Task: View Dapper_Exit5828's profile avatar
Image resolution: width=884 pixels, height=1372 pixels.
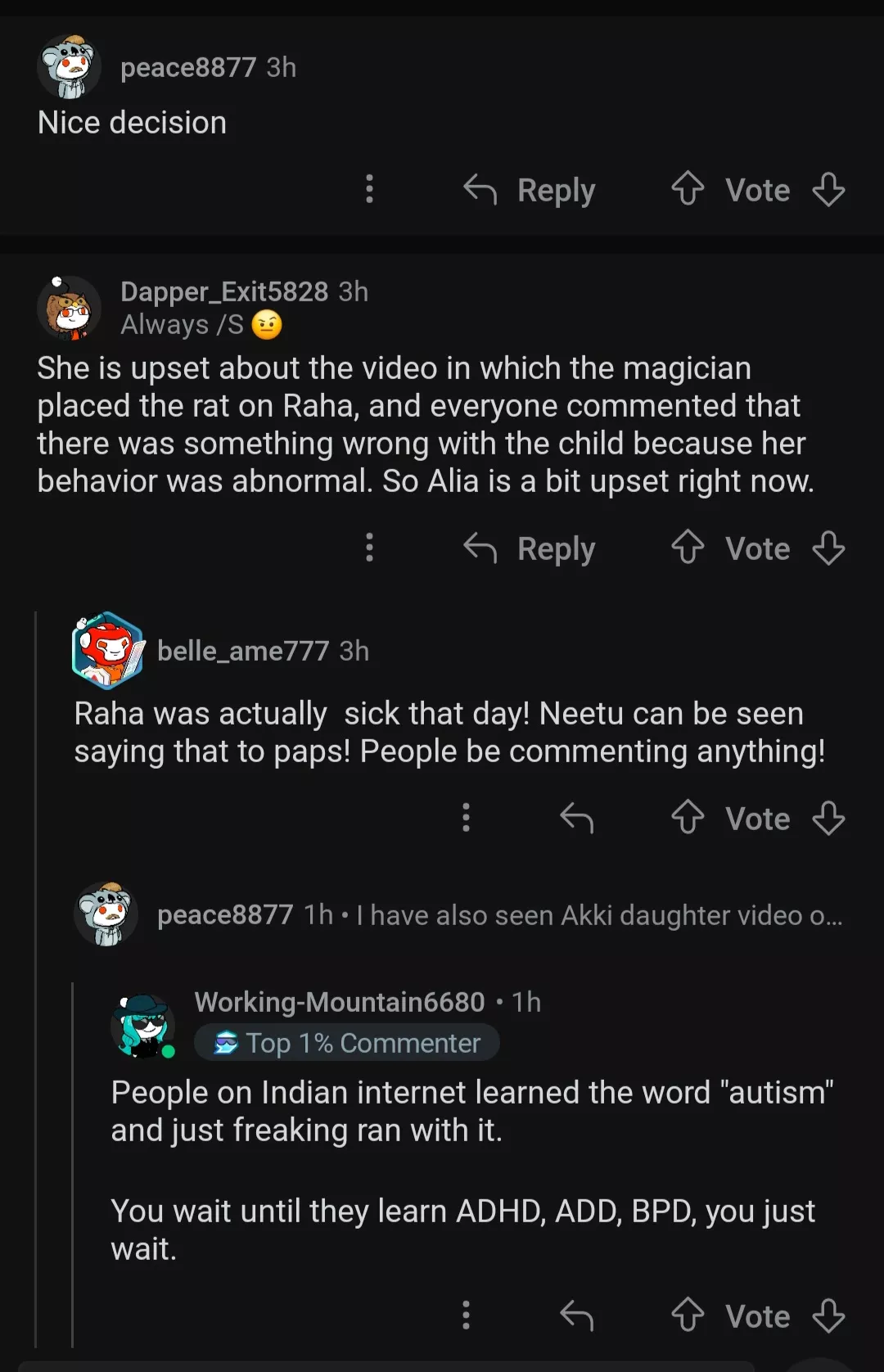Action: tap(70, 308)
